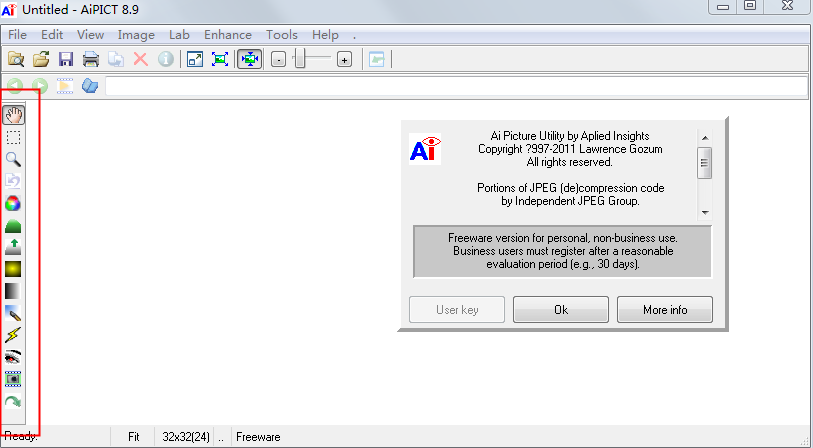The width and height of the screenshot is (813, 448).
Task: Click the greyed undo tool icon
Action: (x=13, y=181)
